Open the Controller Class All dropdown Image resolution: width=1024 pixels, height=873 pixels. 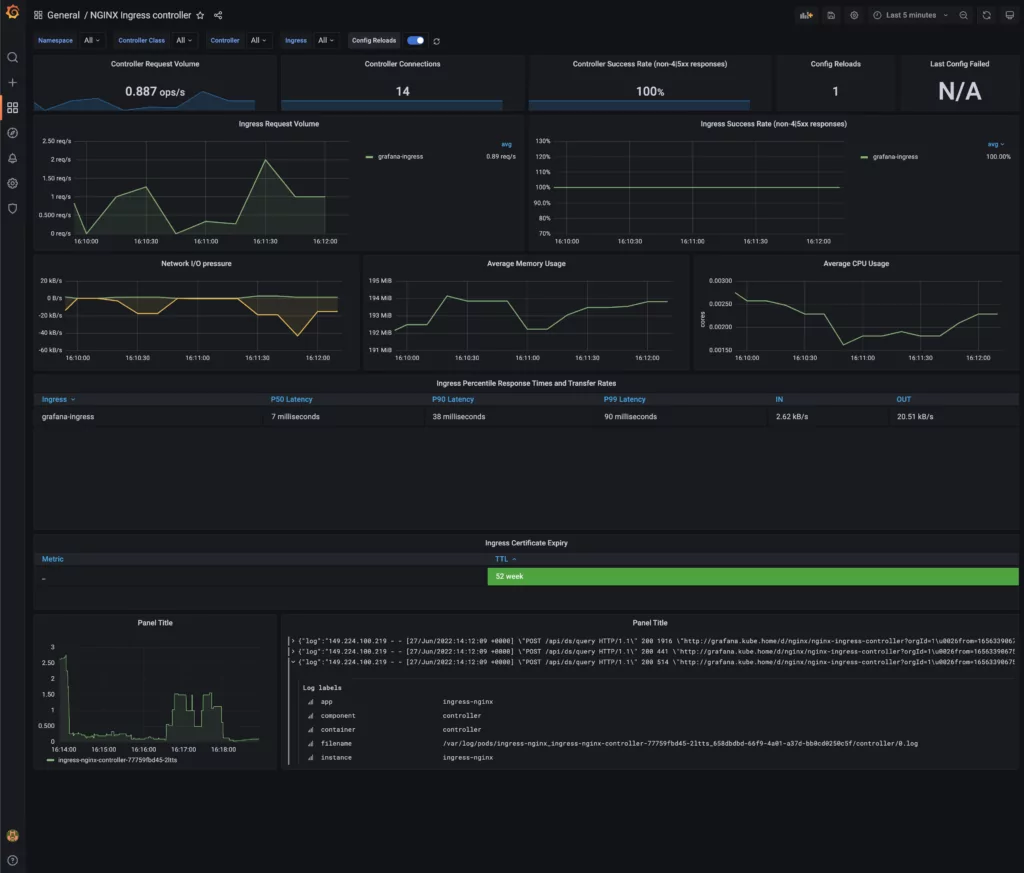pyautogui.click(x=184, y=40)
